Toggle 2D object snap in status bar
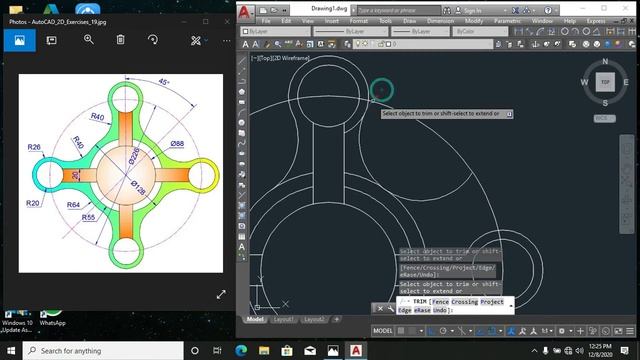This screenshot has width=640, height=360. (x=492, y=331)
